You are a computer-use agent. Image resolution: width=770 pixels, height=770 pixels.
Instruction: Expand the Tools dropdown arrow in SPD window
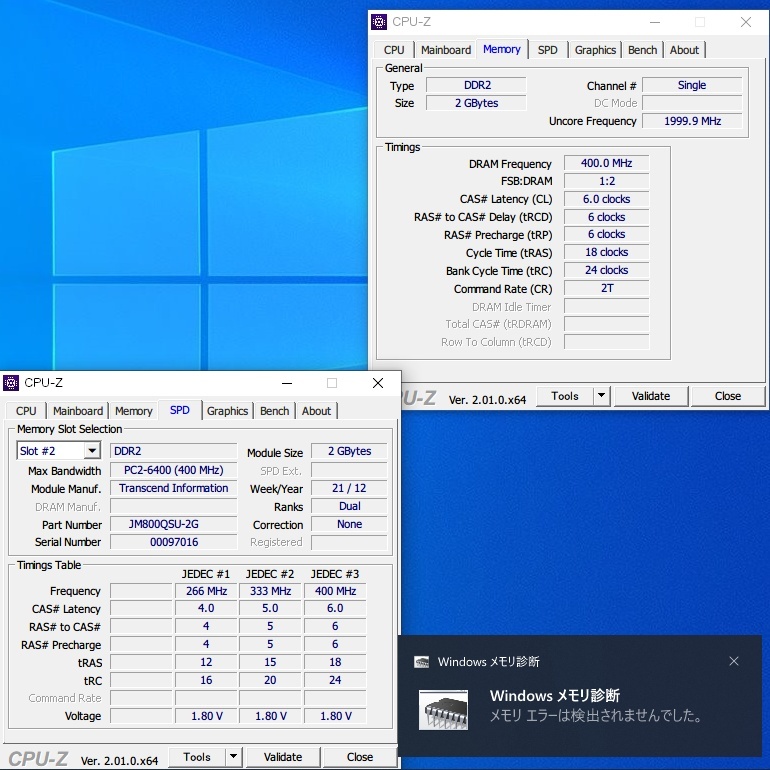click(x=233, y=757)
